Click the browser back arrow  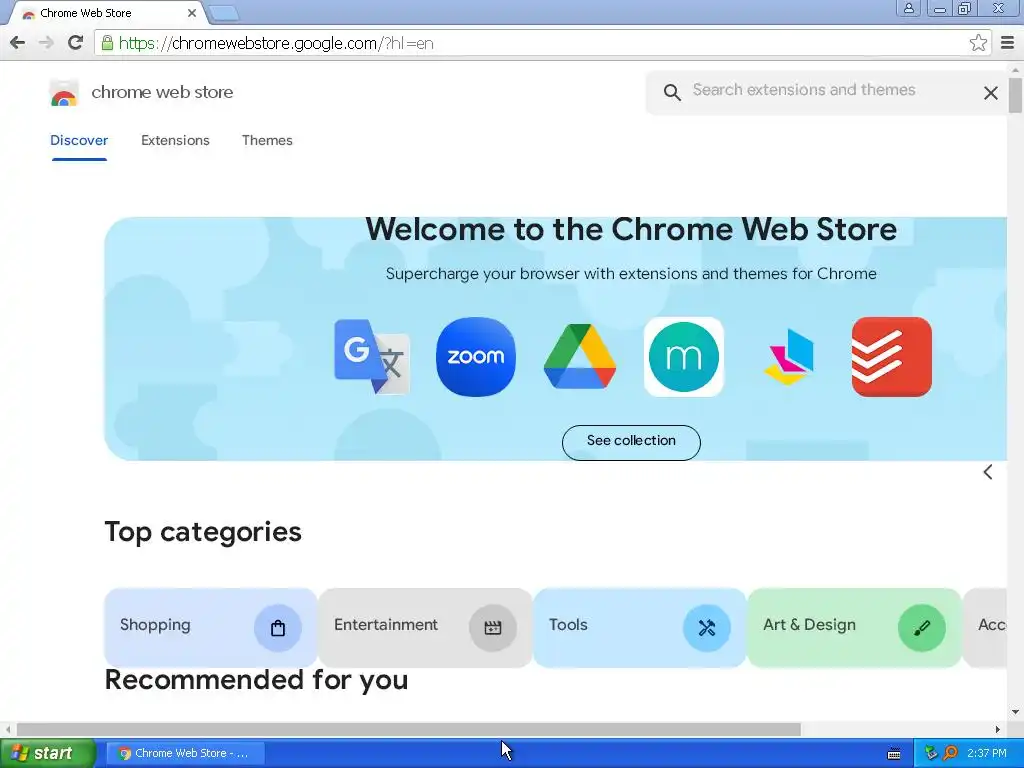pos(18,43)
